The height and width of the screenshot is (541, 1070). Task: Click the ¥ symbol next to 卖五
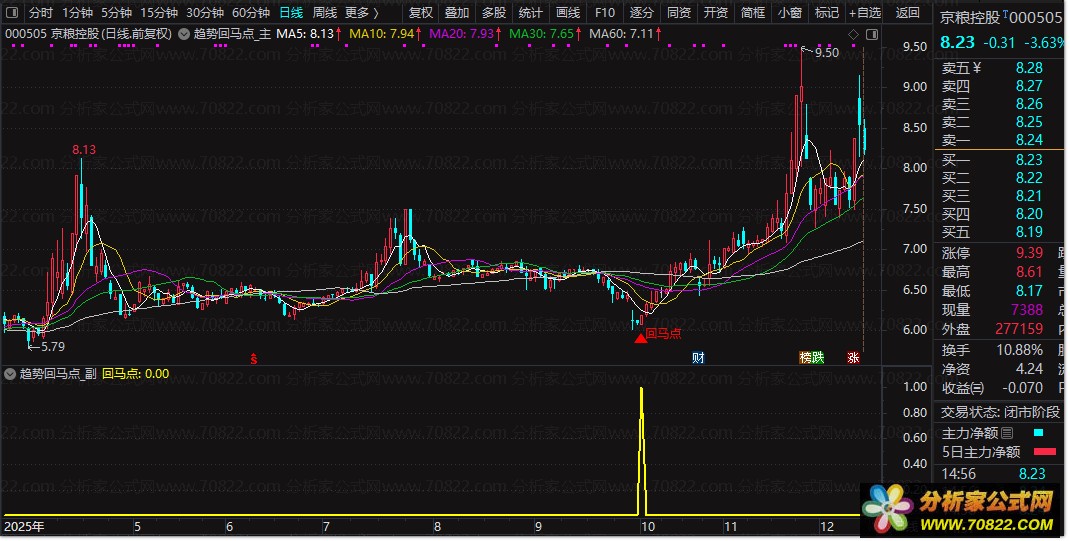977,68
